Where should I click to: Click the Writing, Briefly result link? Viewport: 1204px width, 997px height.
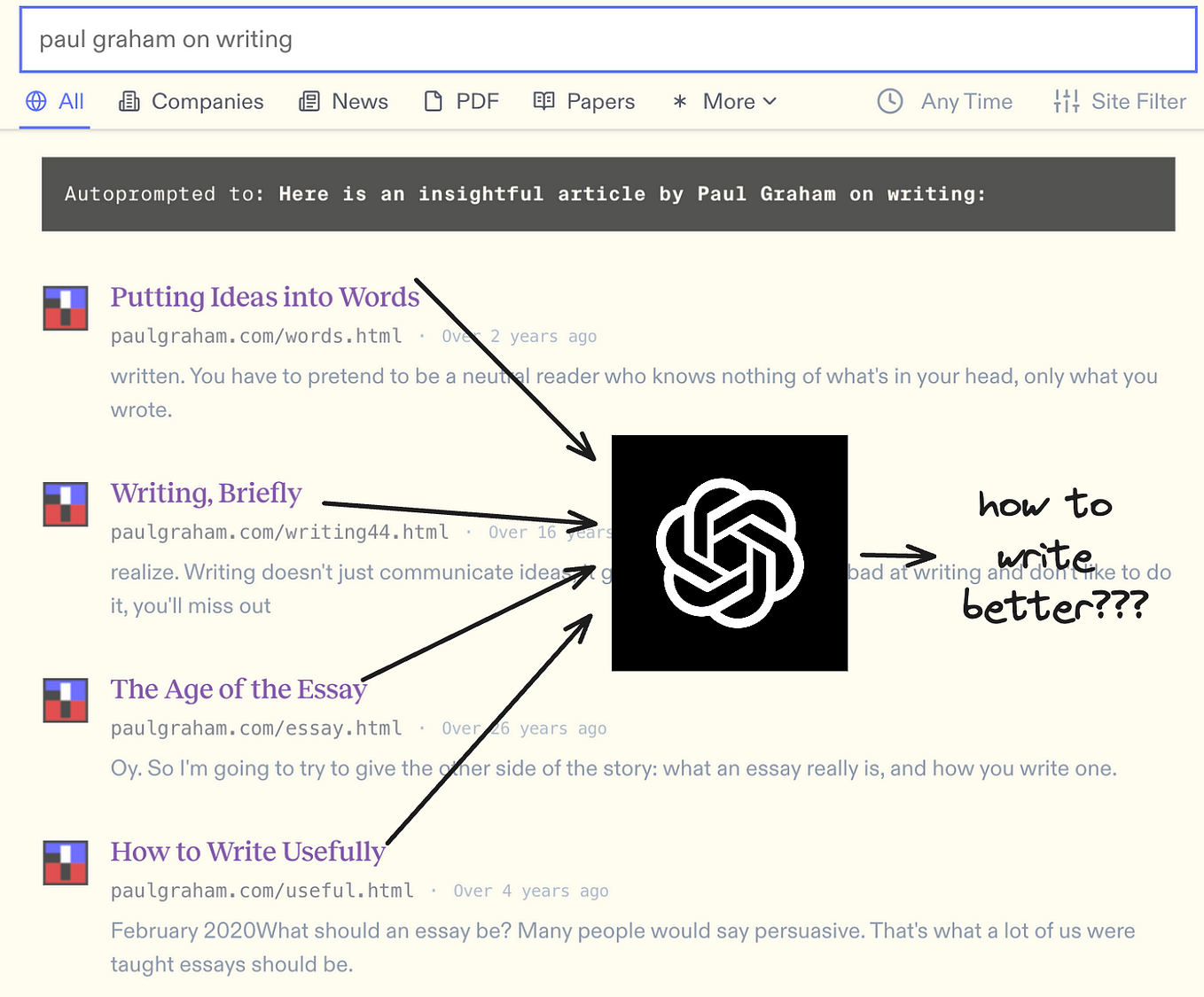tap(206, 494)
